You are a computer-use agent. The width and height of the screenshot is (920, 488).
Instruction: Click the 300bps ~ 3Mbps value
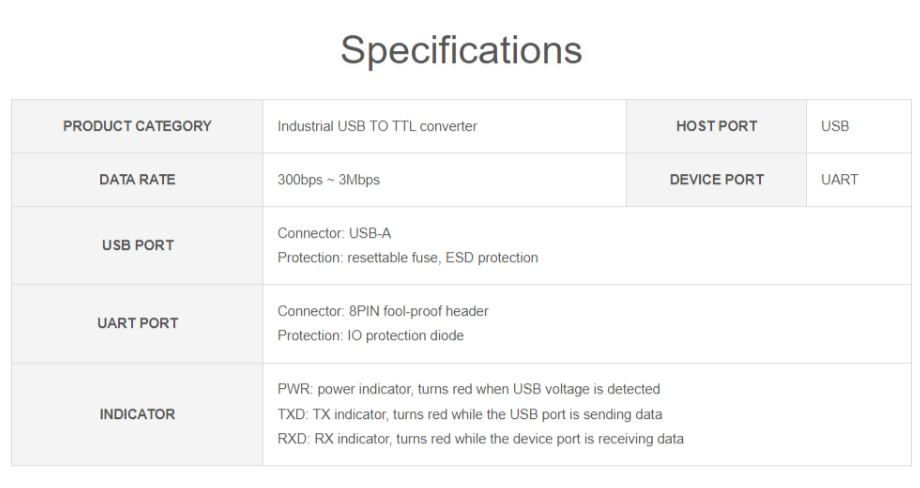click(328, 181)
